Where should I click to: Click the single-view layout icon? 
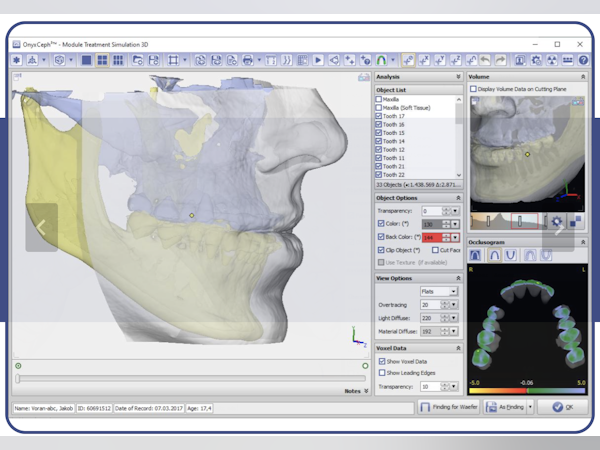pyautogui.click(x=86, y=60)
